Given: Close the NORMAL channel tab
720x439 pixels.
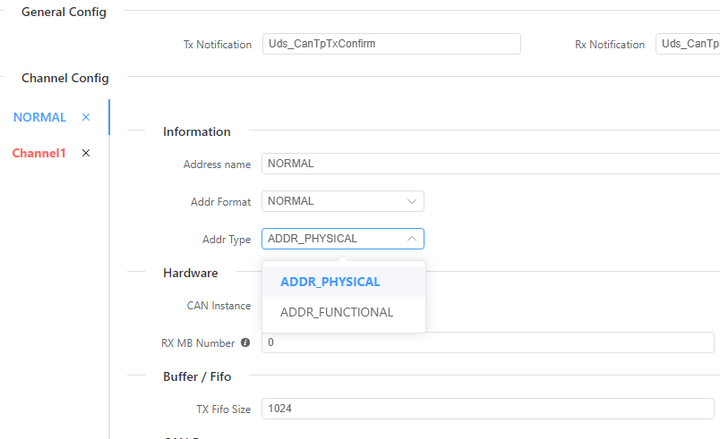Looking at the screenshot, I should 86,117.
